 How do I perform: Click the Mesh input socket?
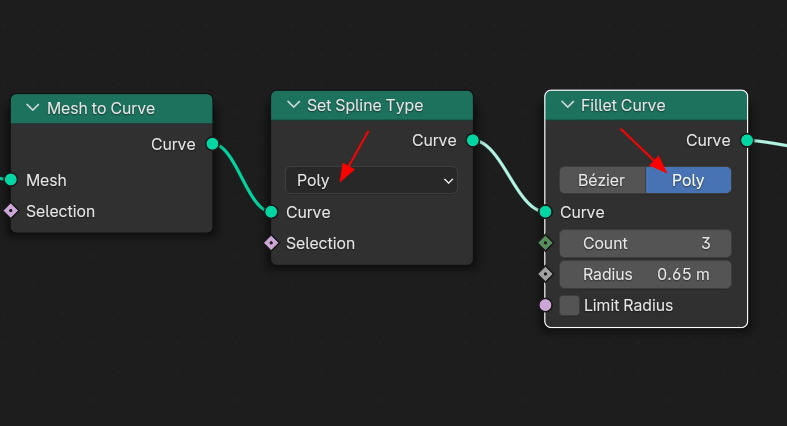point(11,180)
